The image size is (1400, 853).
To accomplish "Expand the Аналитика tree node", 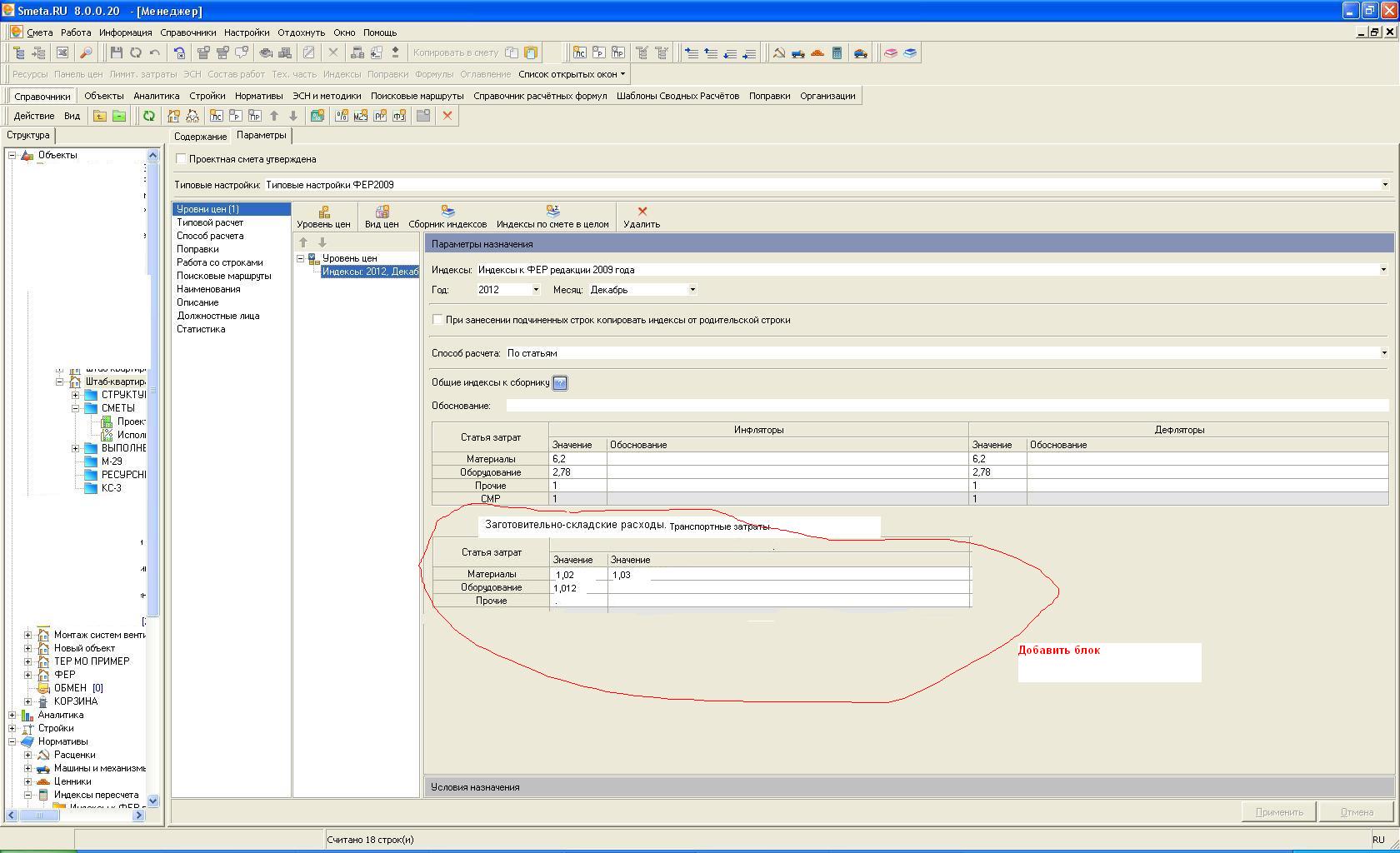I will [12, 715].
